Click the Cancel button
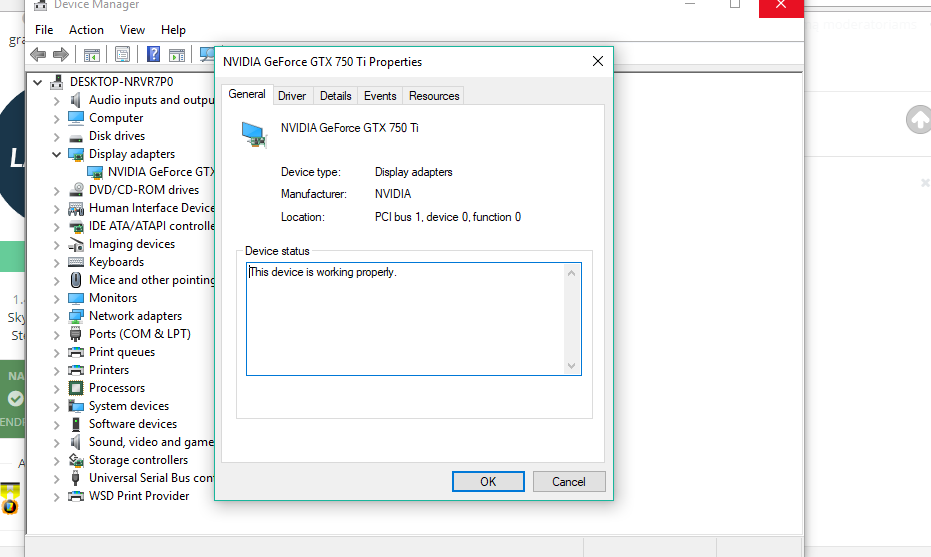Viewport: 931px width, 557px height. click(569, 482)
